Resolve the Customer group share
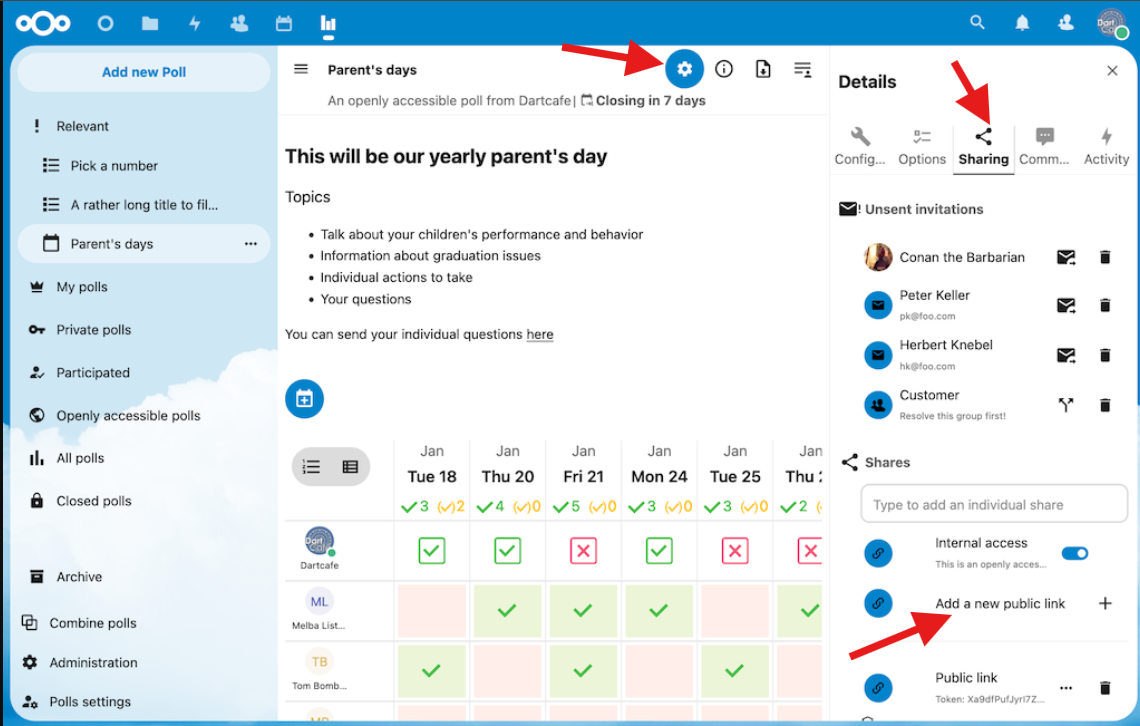Image resolution: width=1140 pixels, height=726 pixels. coord(1066,405)
